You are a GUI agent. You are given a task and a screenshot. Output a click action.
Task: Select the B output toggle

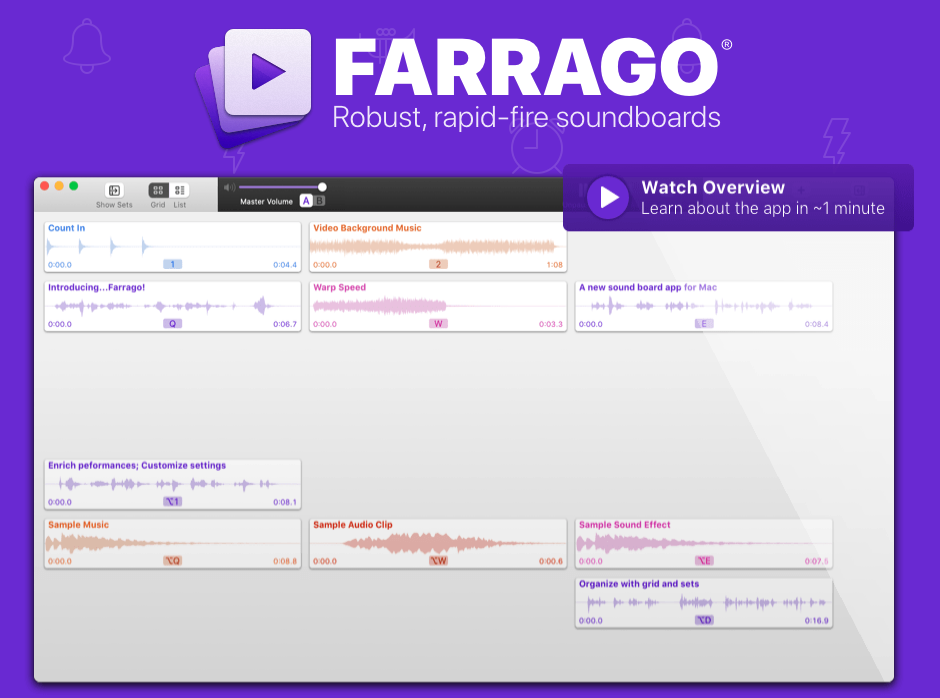(320, 201)
